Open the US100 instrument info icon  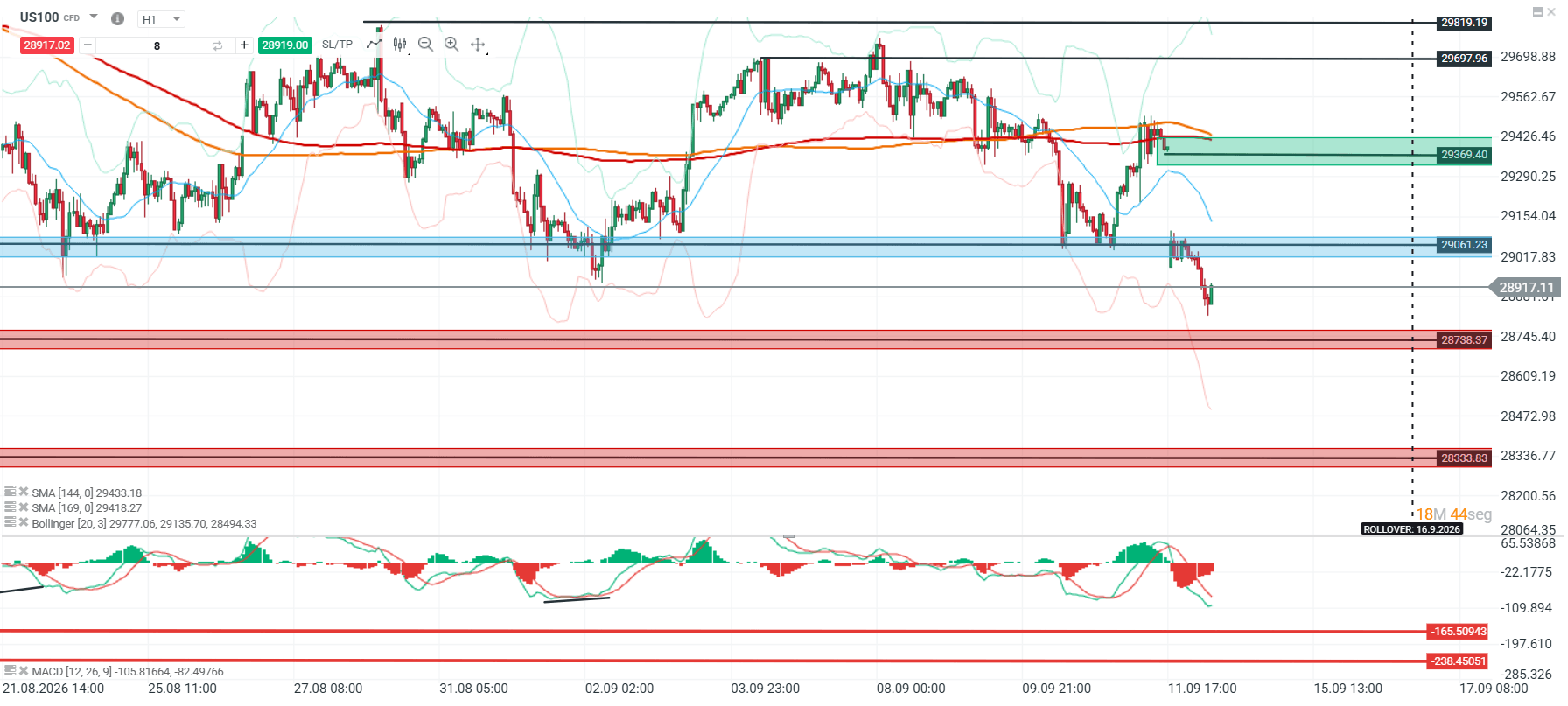click(118, 18)
